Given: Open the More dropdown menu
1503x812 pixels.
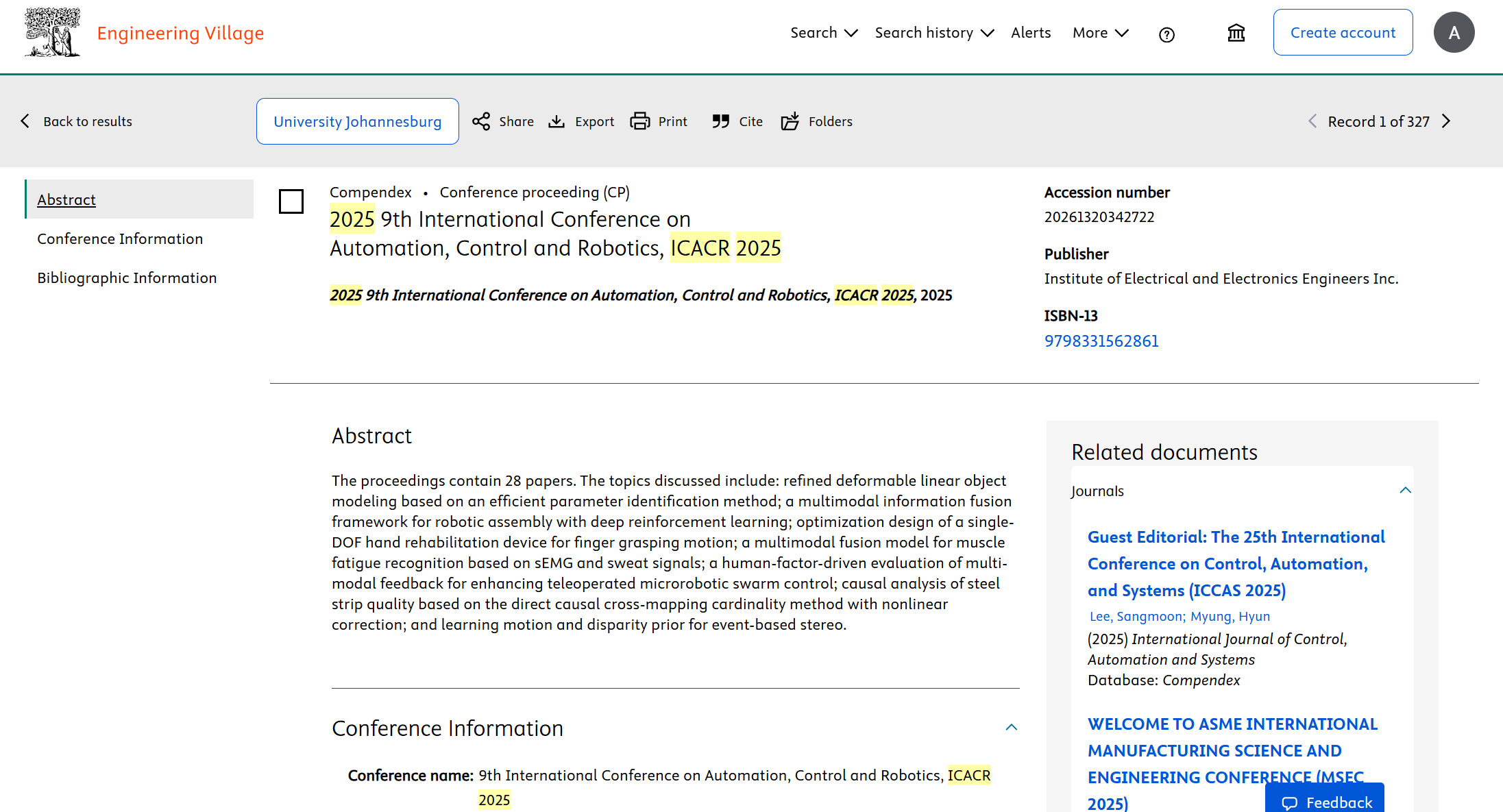Looking at the screenshot, I should (1100, 33).
